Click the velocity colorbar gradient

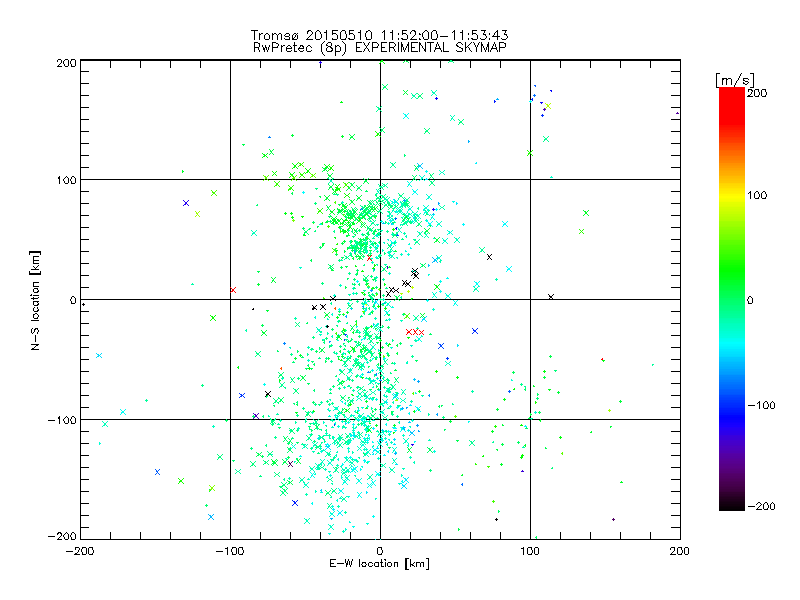(x=732, y=299)
